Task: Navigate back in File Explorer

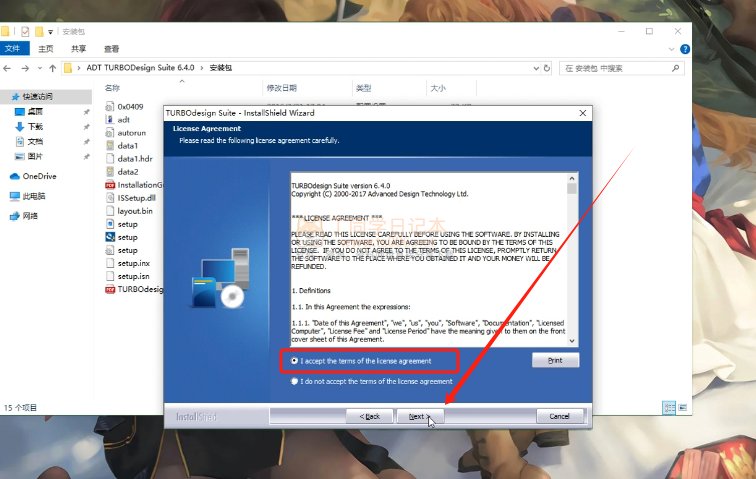Action: pos(7,68)
